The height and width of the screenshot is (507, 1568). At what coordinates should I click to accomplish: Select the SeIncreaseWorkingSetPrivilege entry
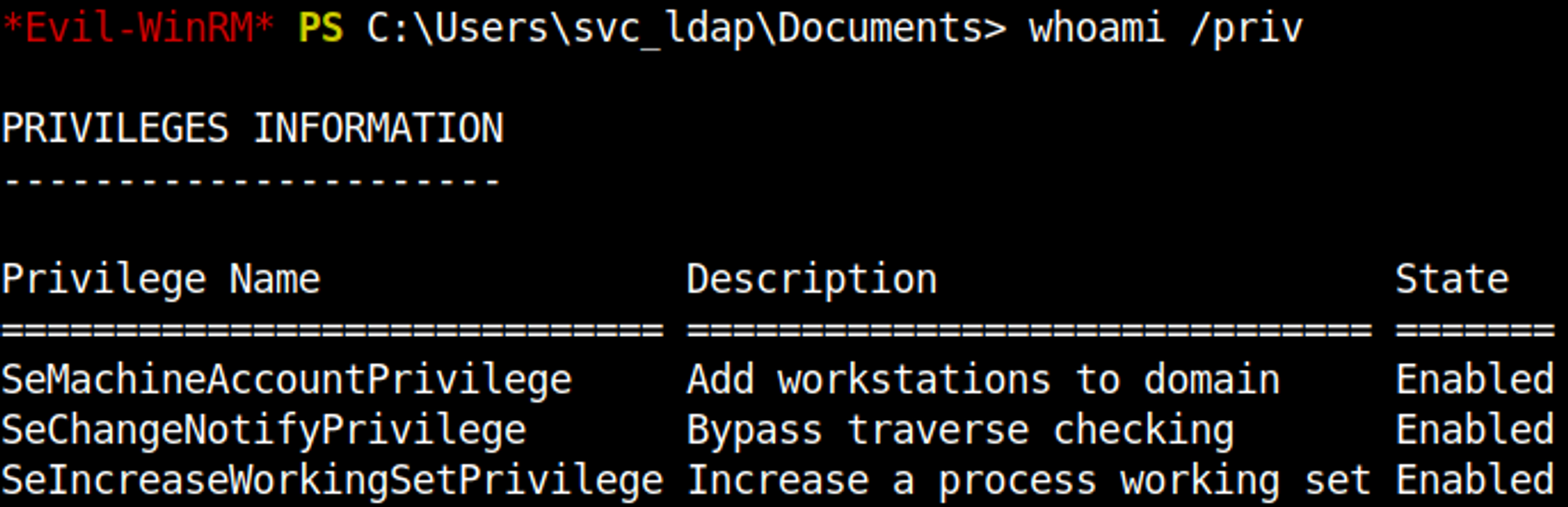coord(332,480)
